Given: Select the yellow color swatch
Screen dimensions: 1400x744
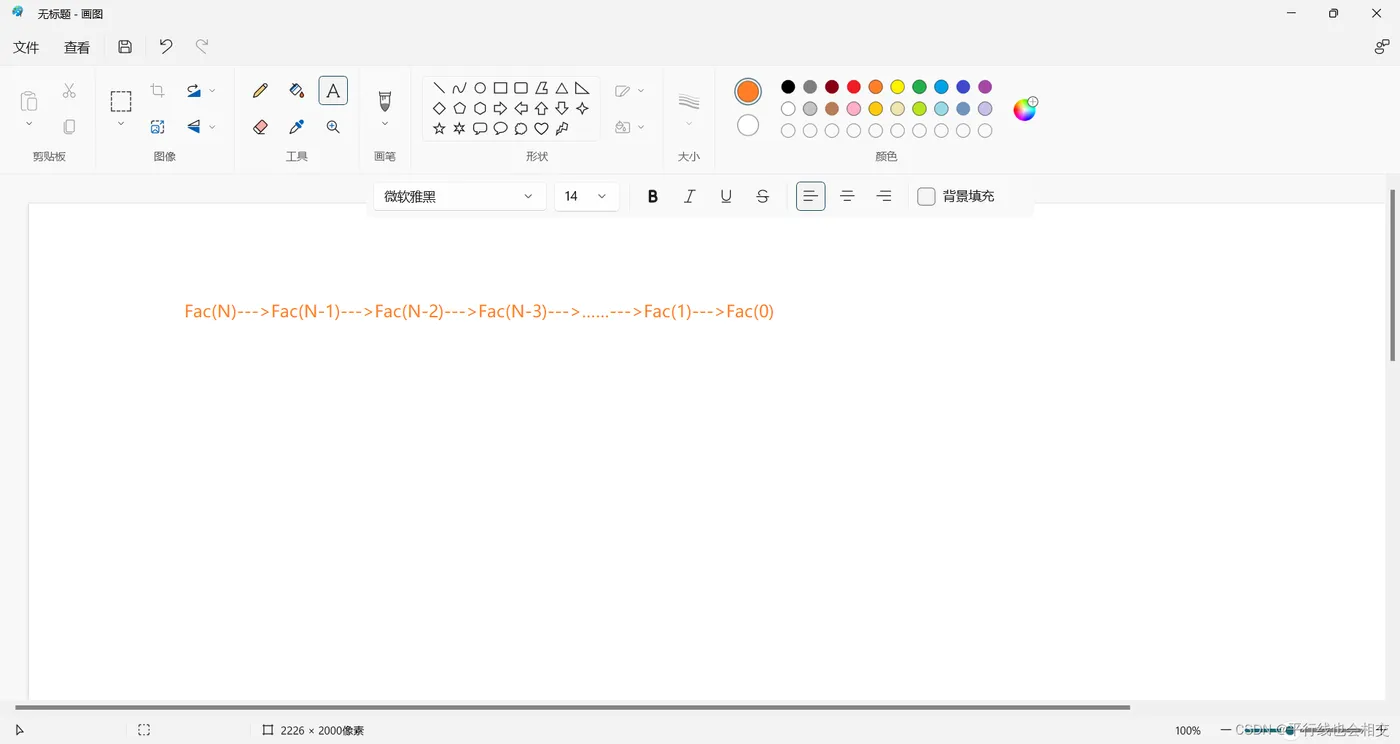Looking at the screenshot, I should (898, 87).
